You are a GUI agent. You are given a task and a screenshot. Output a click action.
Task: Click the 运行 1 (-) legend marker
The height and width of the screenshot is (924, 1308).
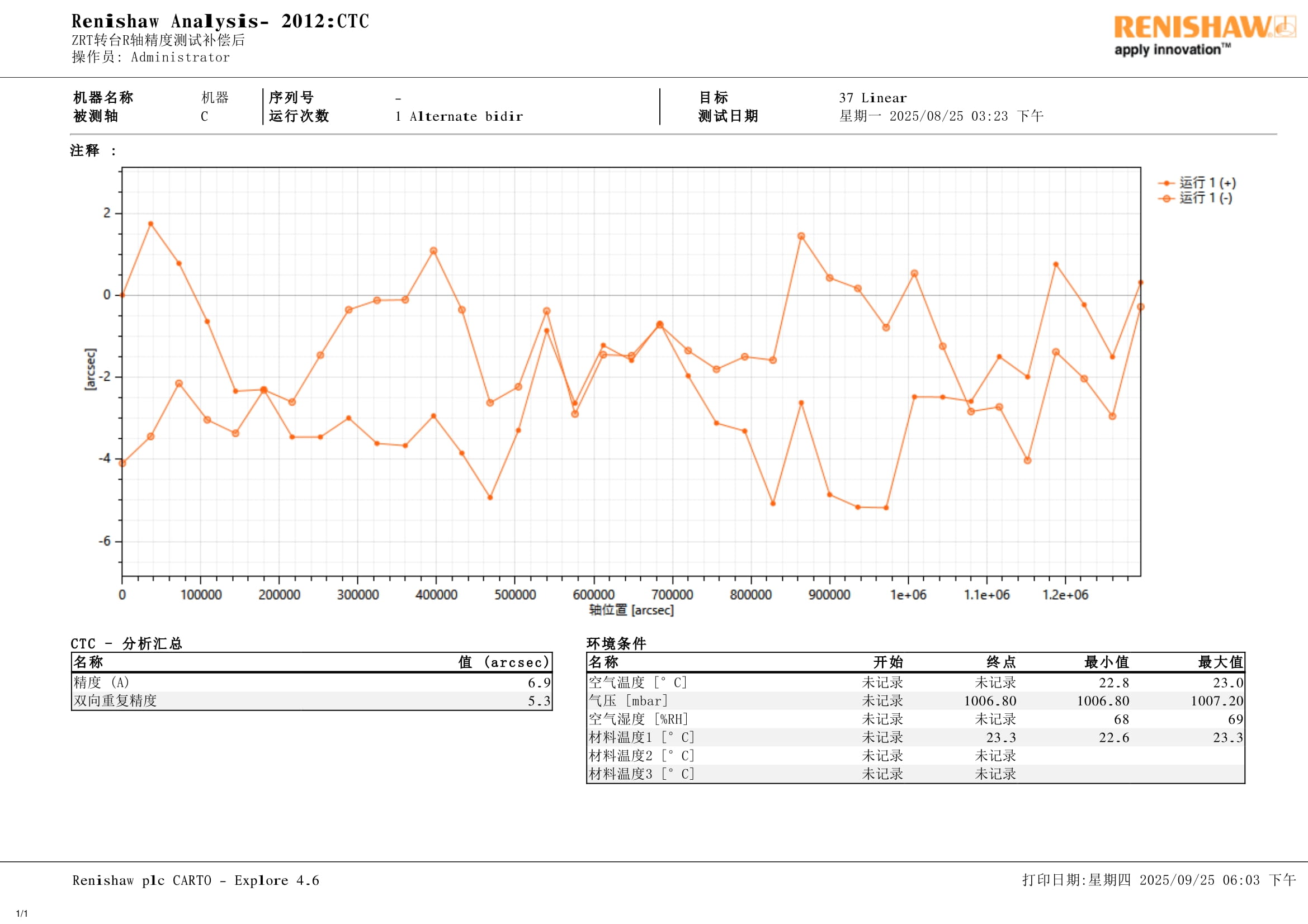pos(1166,198)
